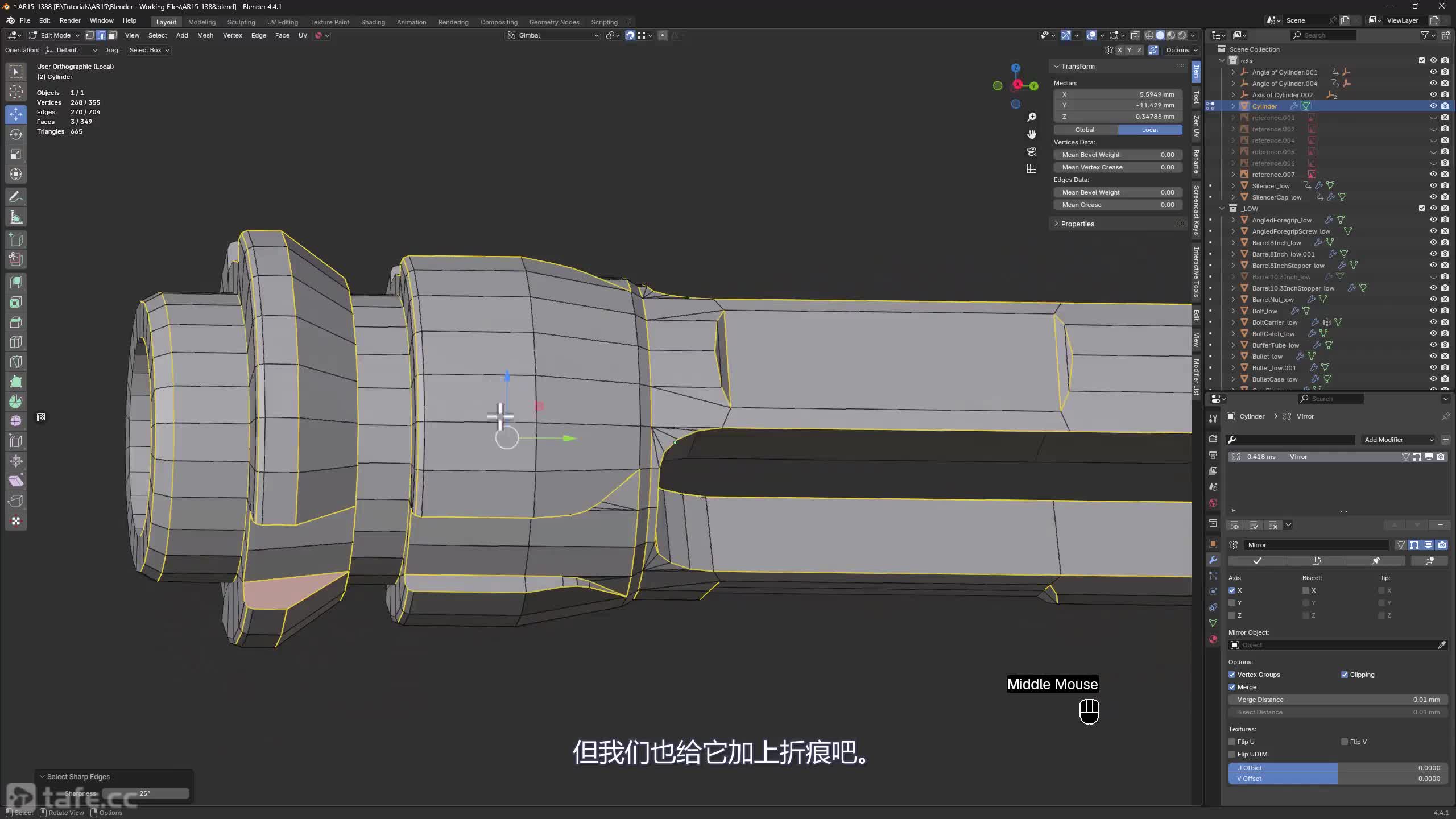
Task: Enable Mirror Axis Y checkbox
Action: click(1232, 603)
